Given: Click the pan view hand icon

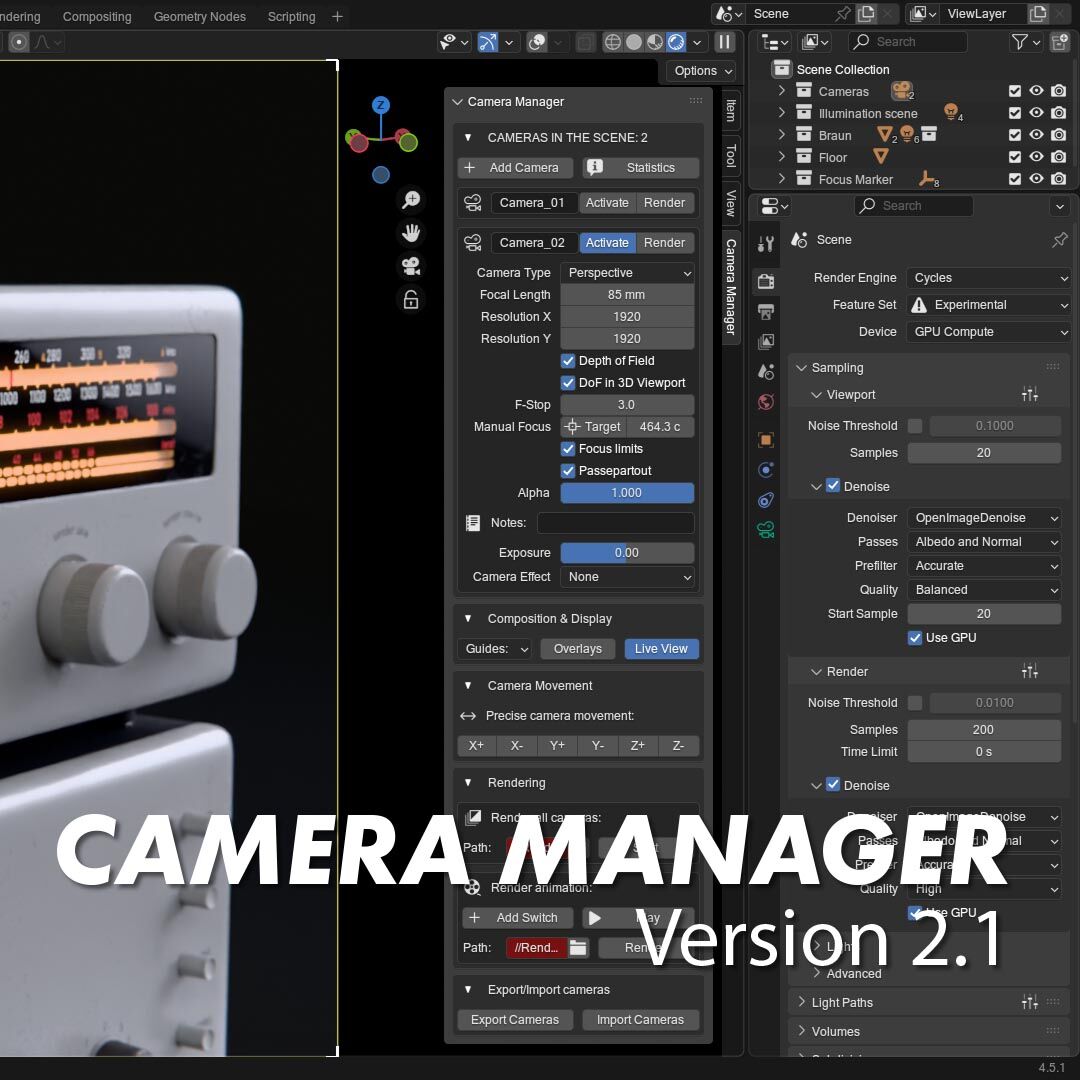Looking at the screenshot, I should click(x=410, y=233).
